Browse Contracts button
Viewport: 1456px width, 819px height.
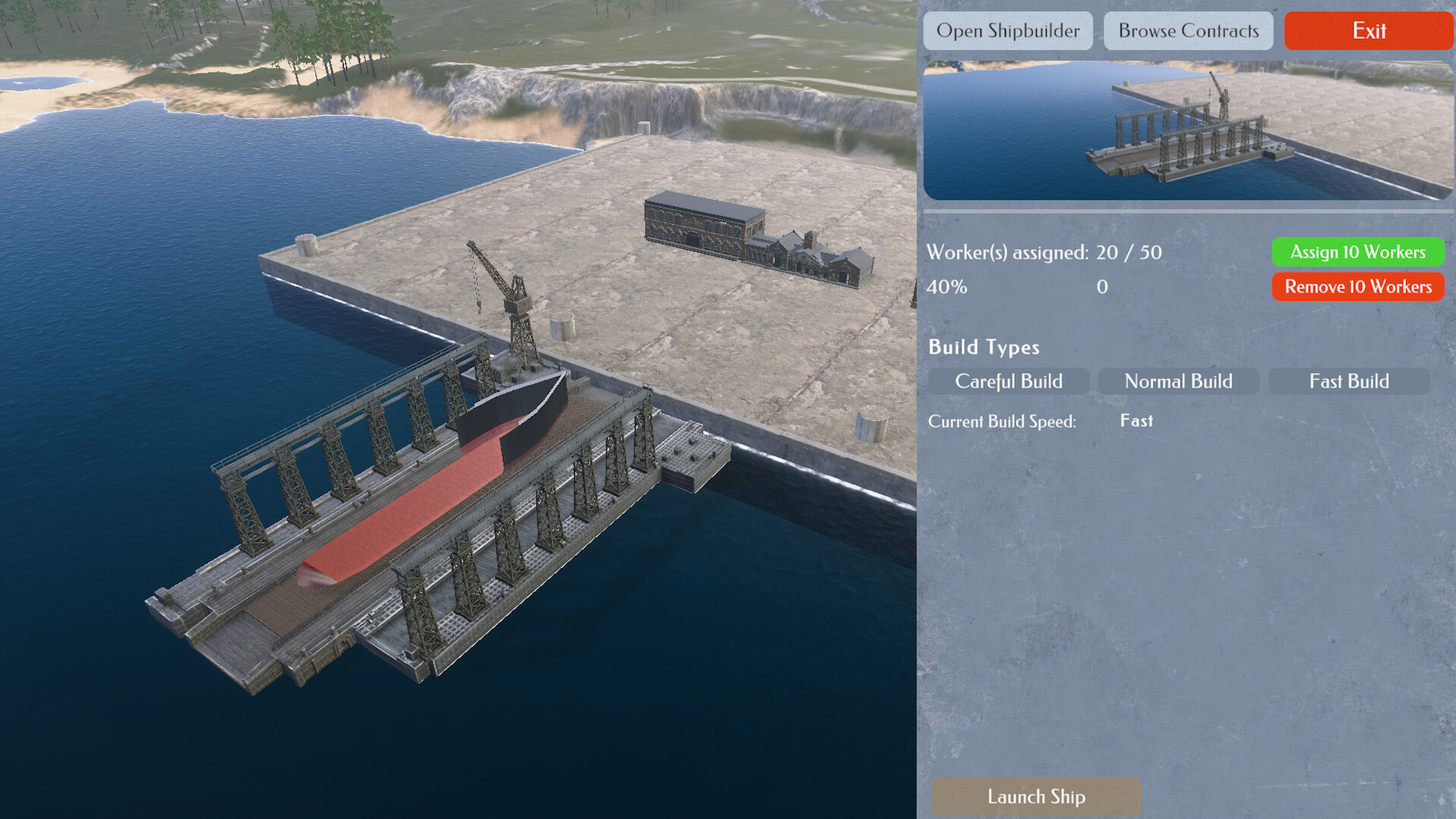coord(1188,31)
